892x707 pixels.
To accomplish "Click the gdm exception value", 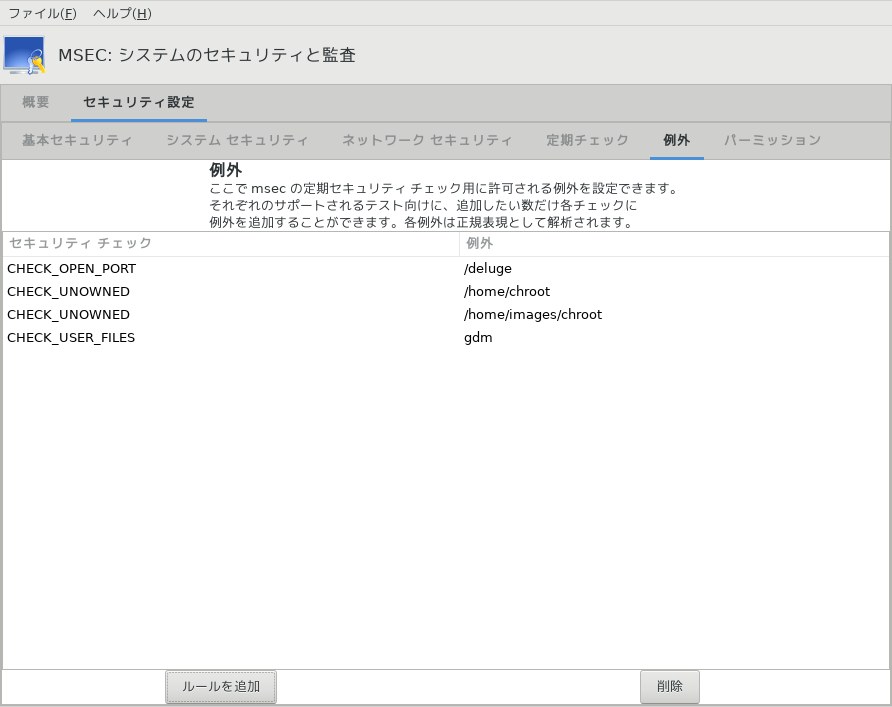I will 478,338.
